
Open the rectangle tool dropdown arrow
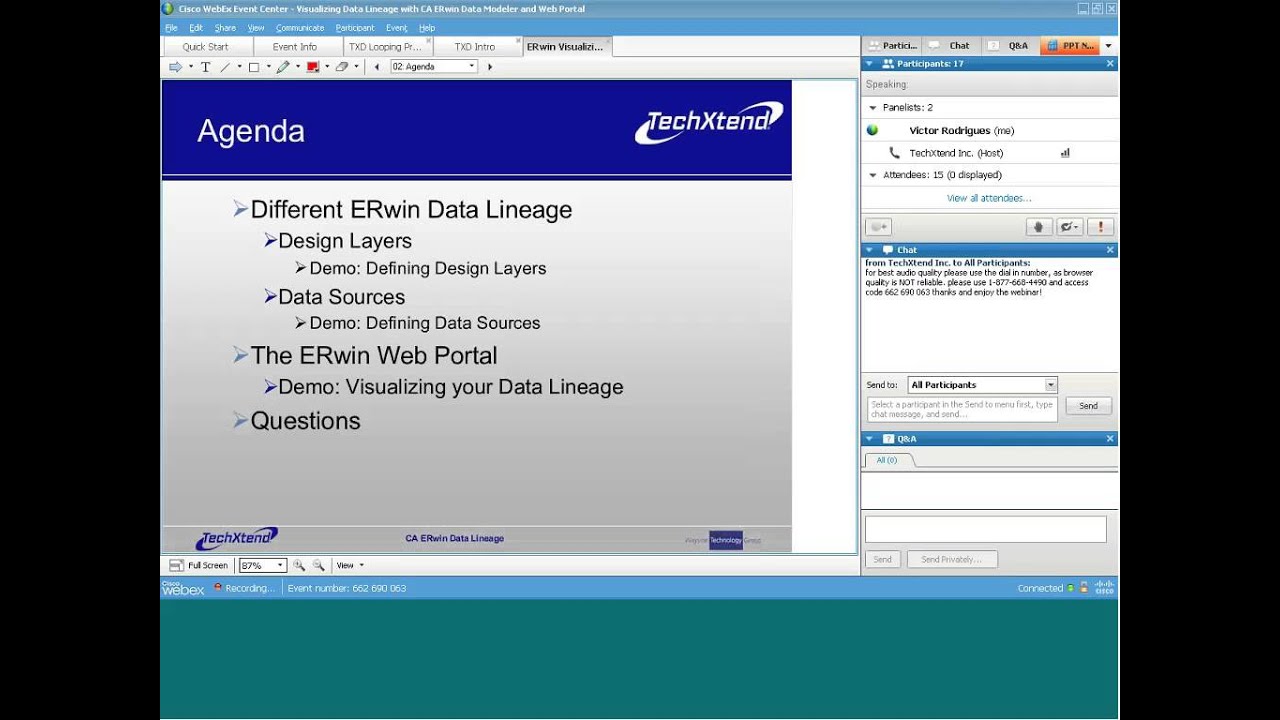(x=268, y=67)
